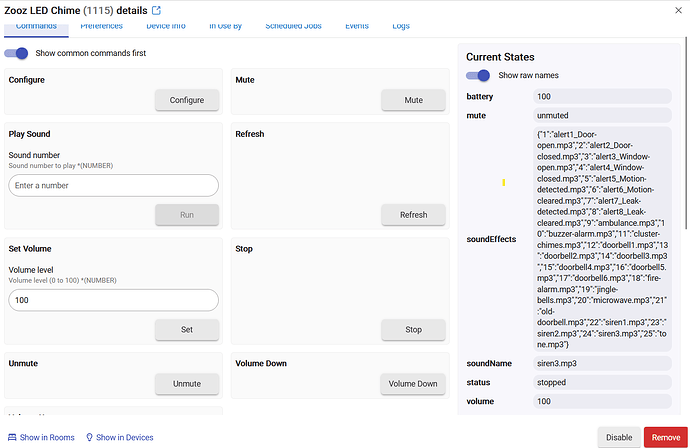The image size is (690, 448).
Task: Click the Mute button
Action: click(x=414, y=100)
